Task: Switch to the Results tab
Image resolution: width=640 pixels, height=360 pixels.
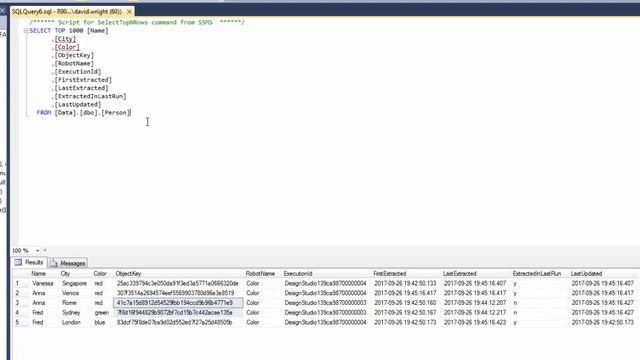Action: [x=29, y=262]
